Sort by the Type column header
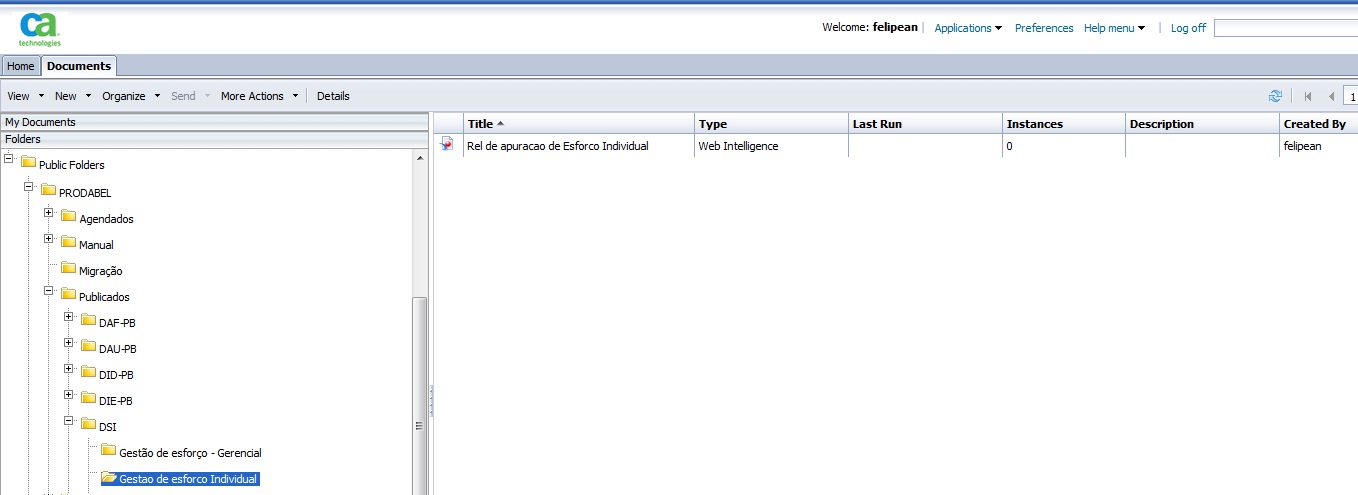This screenshot has width=1358, height=495. [x=771, y=123]
